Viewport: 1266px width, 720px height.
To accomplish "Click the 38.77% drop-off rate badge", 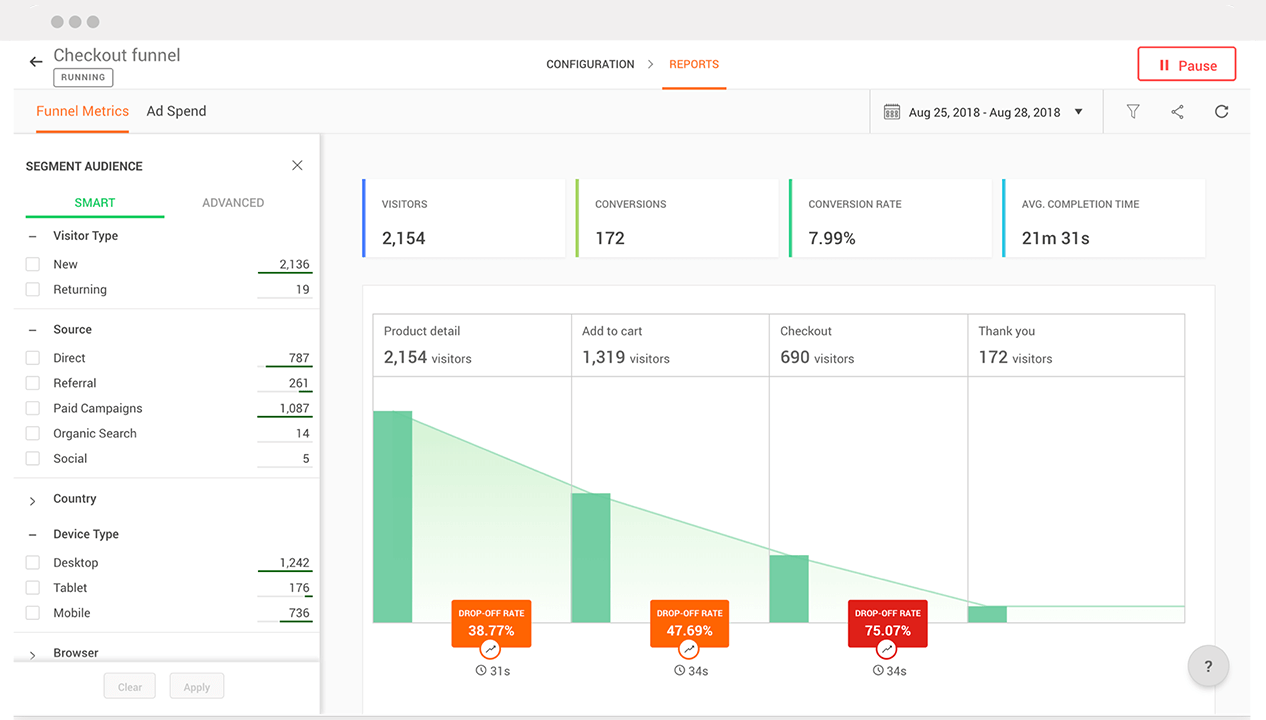I will coord(491,623).
